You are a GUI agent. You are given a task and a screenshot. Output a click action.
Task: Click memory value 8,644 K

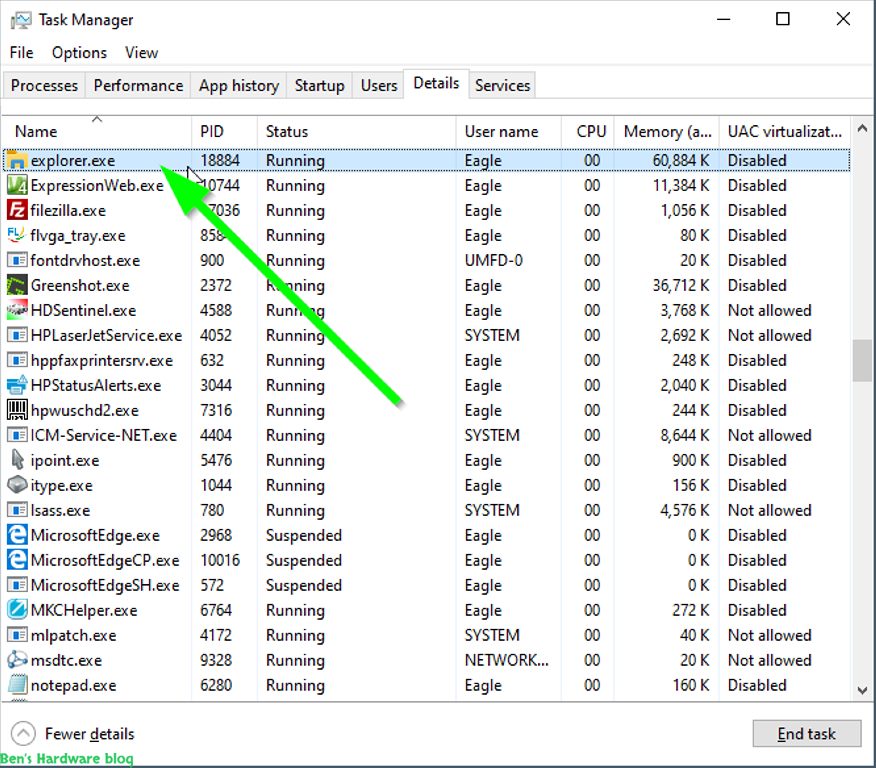684,435
